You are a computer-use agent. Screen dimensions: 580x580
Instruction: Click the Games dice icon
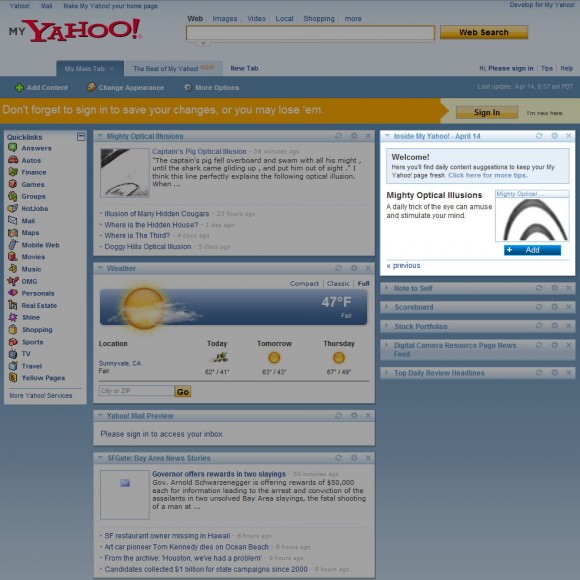tap(13, 184)
